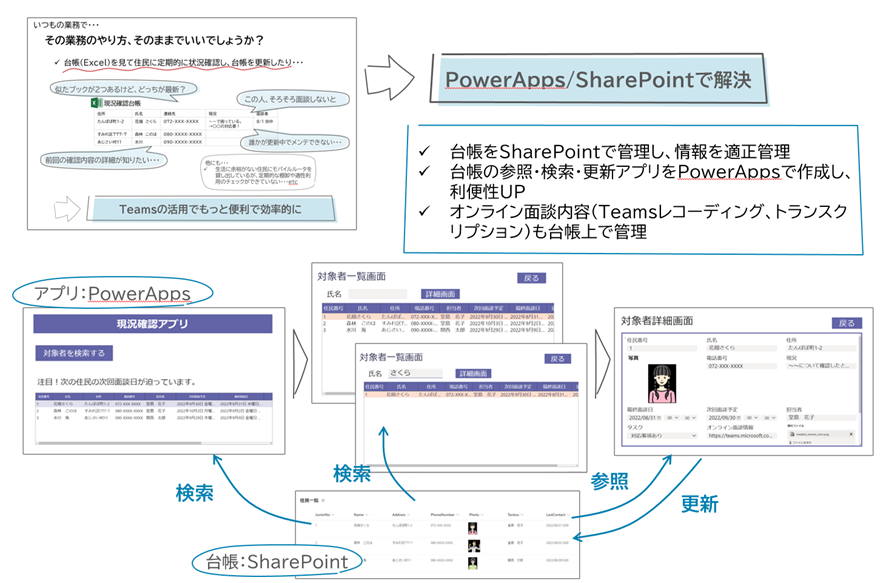886x583 pixels.
Task: Remove the attached png file with X
Action: pyautogui.click(x=851, y=434)
